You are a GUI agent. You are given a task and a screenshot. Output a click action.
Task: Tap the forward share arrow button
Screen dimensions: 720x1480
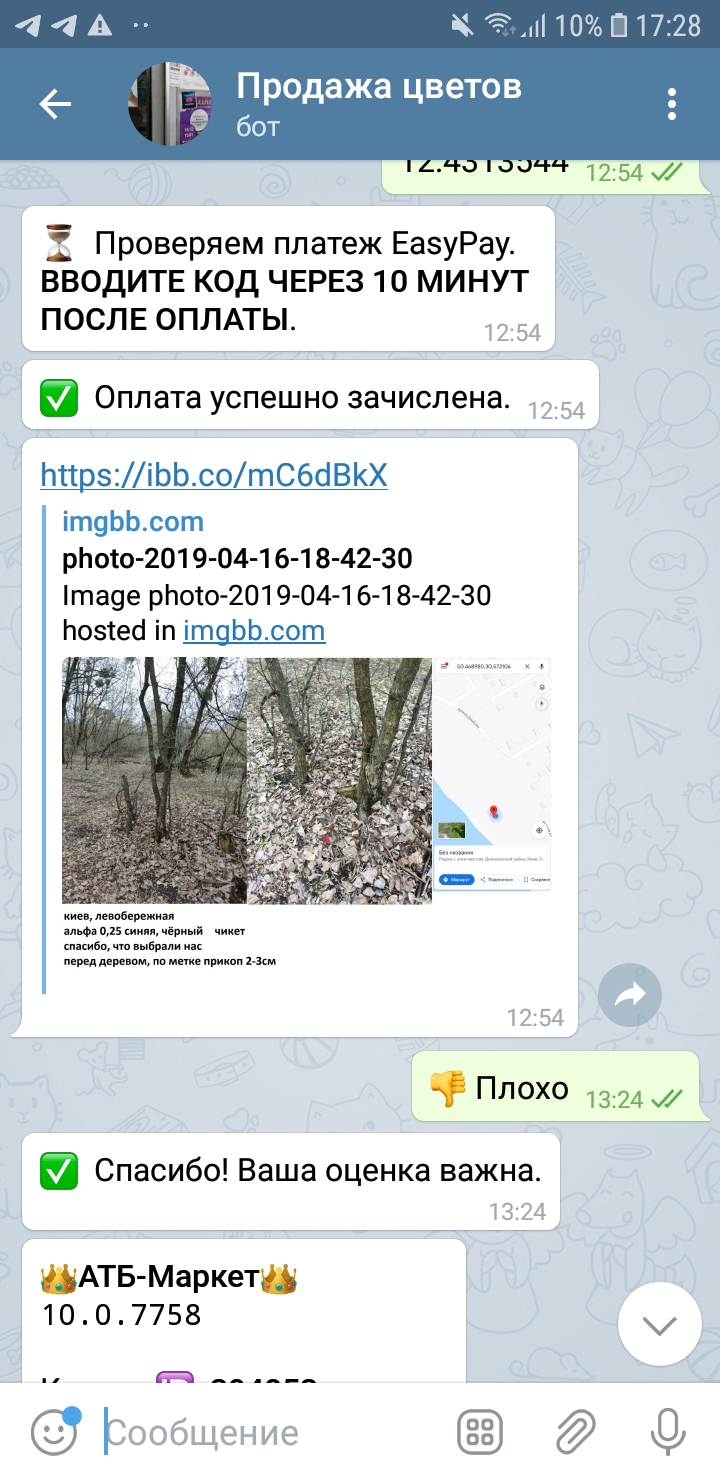coord(630,994)
